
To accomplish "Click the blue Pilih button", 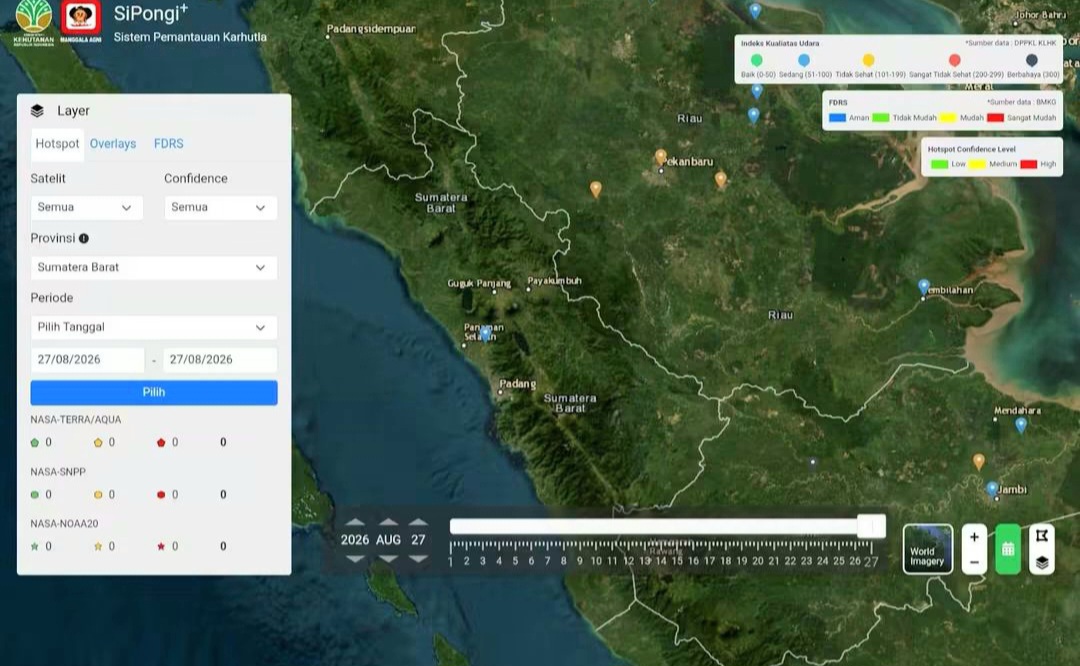I will [154, 393].
